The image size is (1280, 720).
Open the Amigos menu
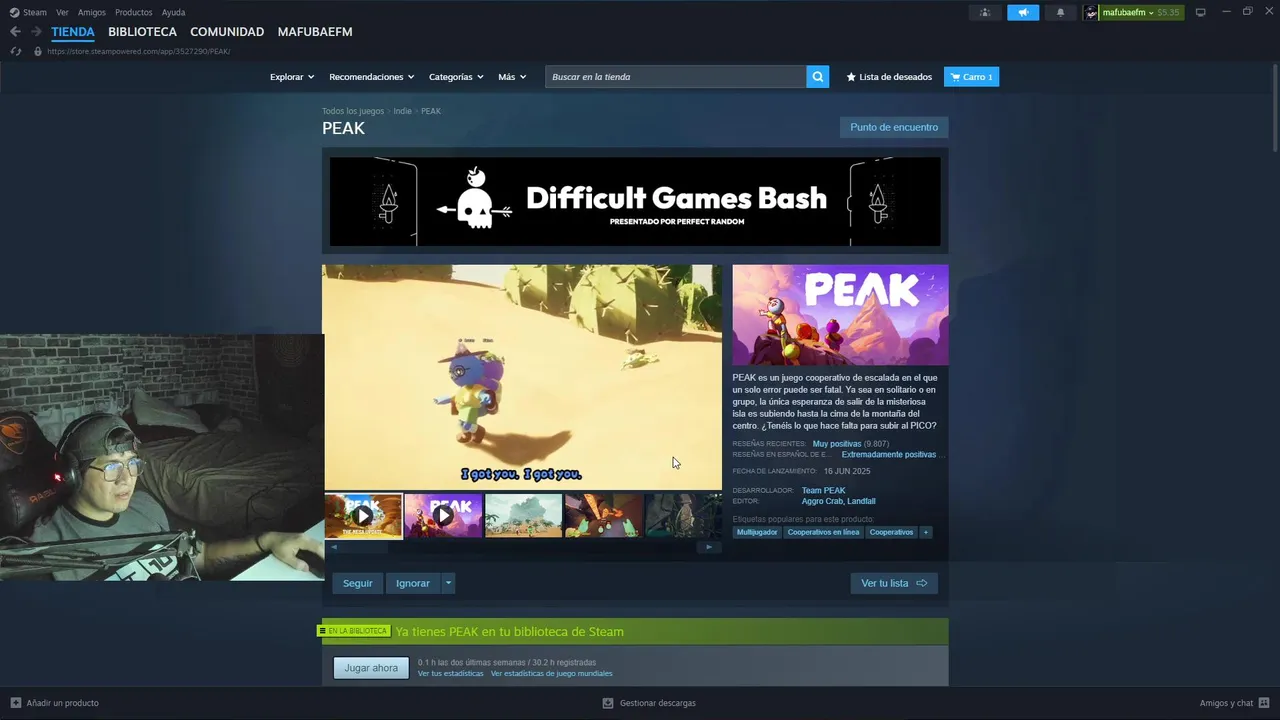coord(92,12)
